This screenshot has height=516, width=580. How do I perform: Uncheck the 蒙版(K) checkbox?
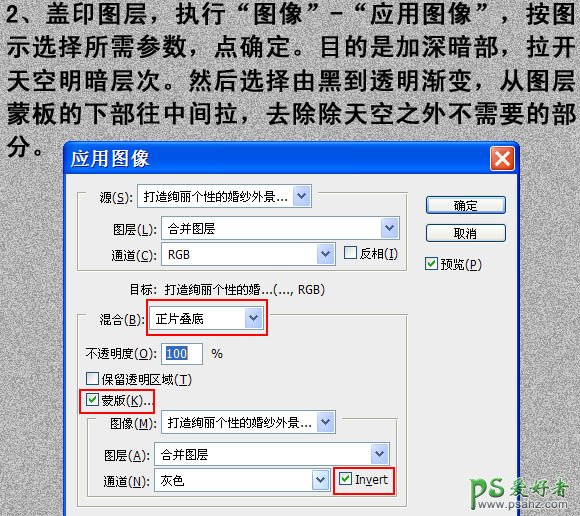click(92, 399)
